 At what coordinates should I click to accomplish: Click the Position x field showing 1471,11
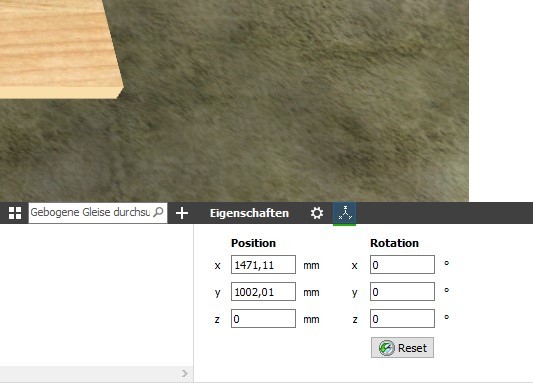pos(263,265)
